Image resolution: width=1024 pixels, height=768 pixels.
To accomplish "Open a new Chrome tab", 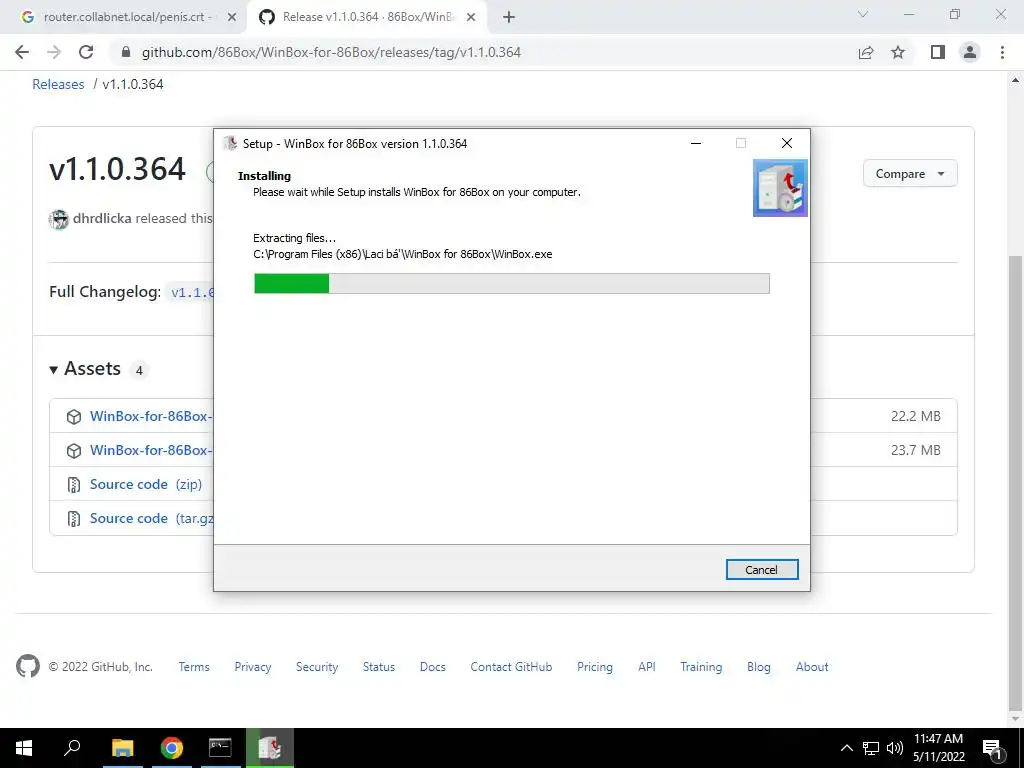I will 509,17.
